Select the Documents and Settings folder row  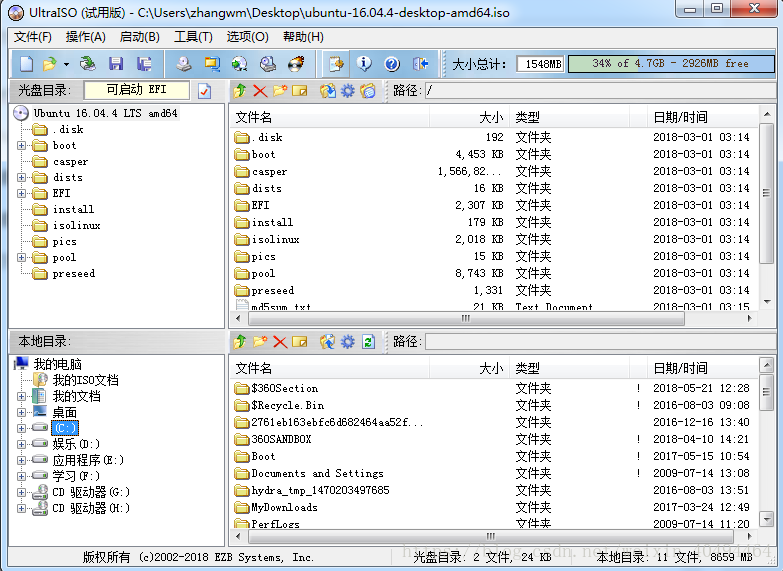click(x=494, y=473)
